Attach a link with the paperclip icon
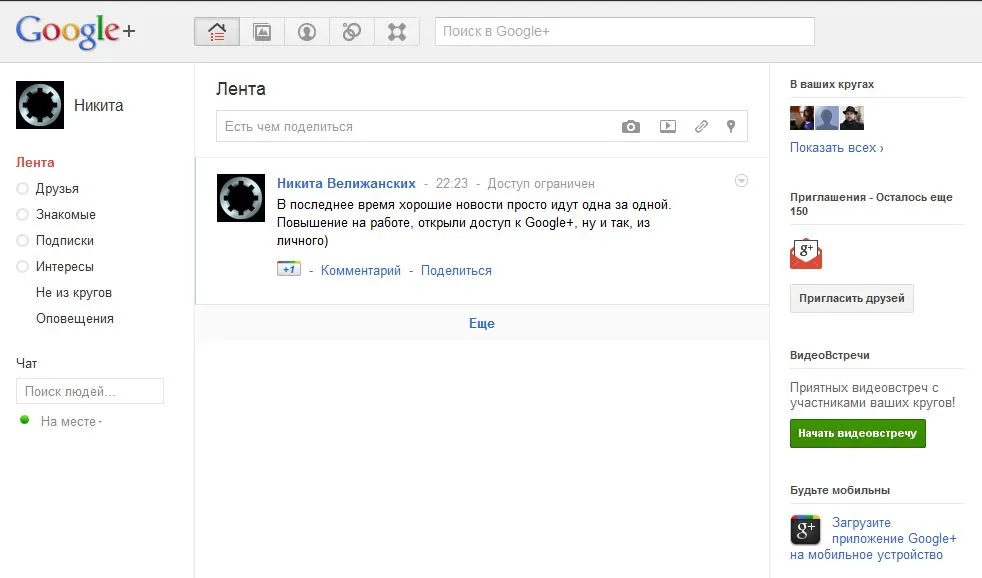Viewport: 982px width, 578px height. pos(701,126)
